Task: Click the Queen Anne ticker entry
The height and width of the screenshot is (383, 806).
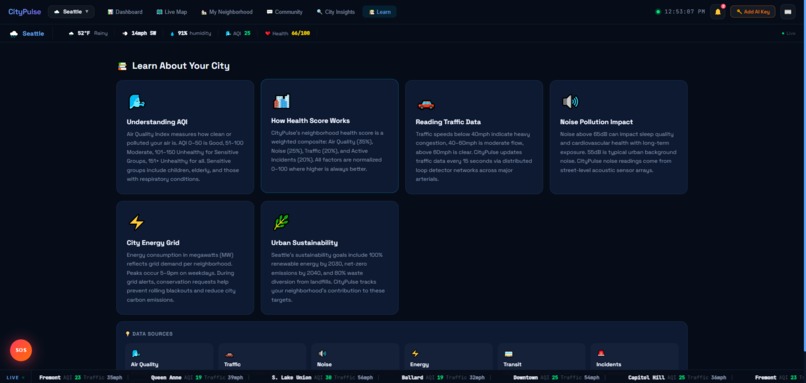Action: click(197, 377)
